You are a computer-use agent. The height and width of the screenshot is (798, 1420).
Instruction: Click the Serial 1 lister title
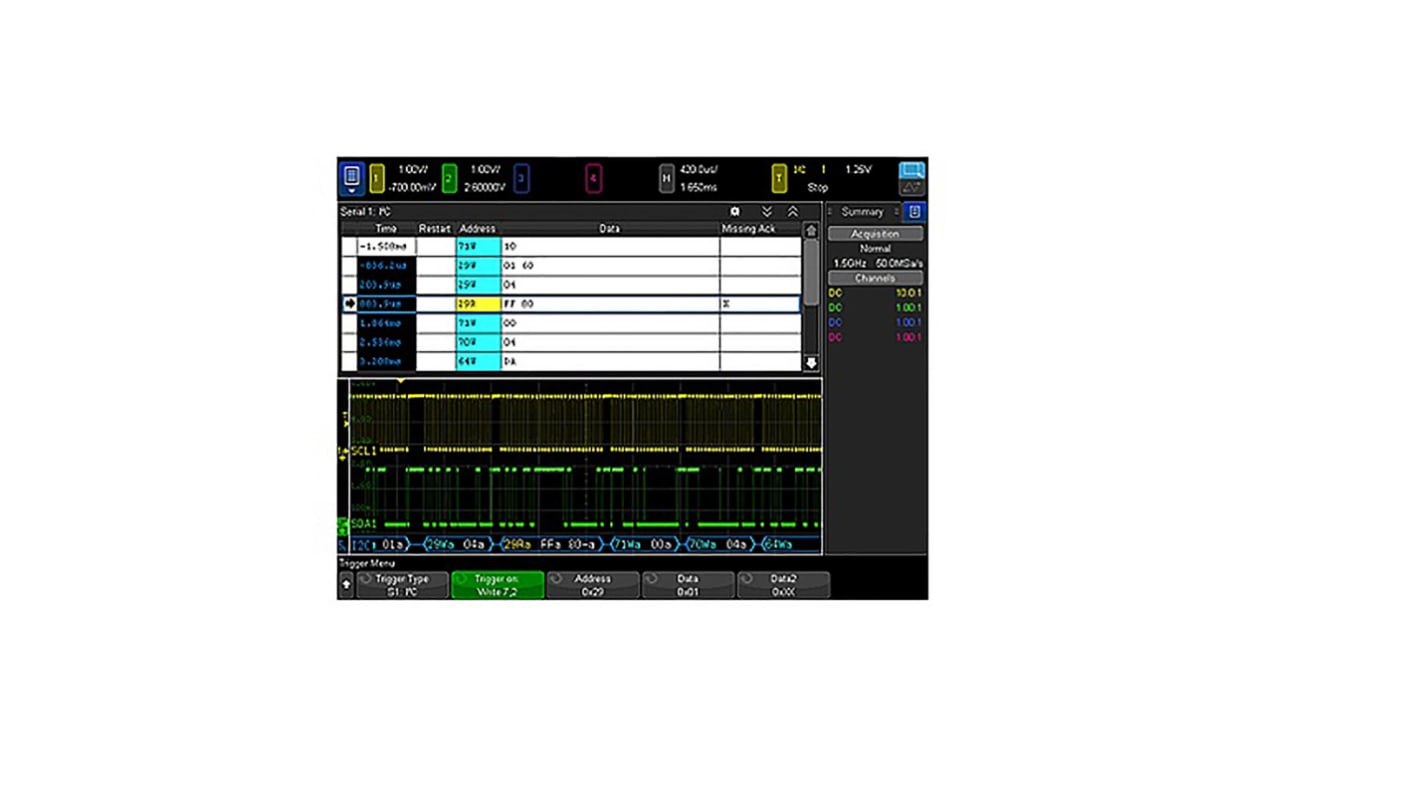coord(366,212)
